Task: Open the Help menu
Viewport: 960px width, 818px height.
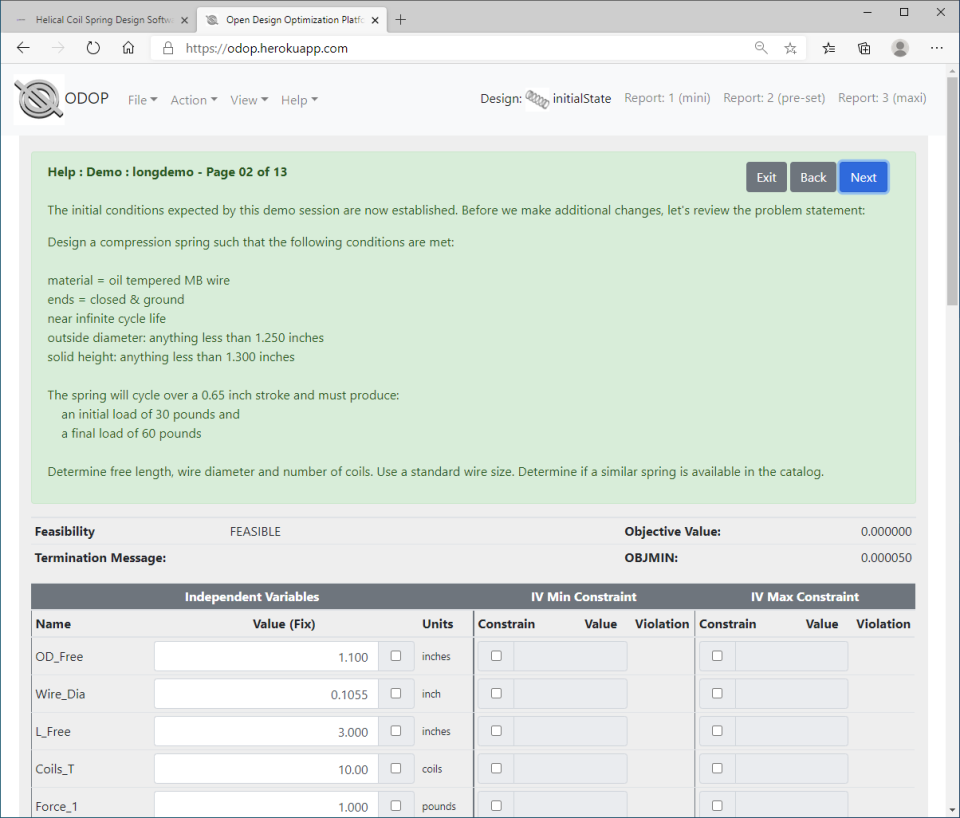Action: click(299, 99)
